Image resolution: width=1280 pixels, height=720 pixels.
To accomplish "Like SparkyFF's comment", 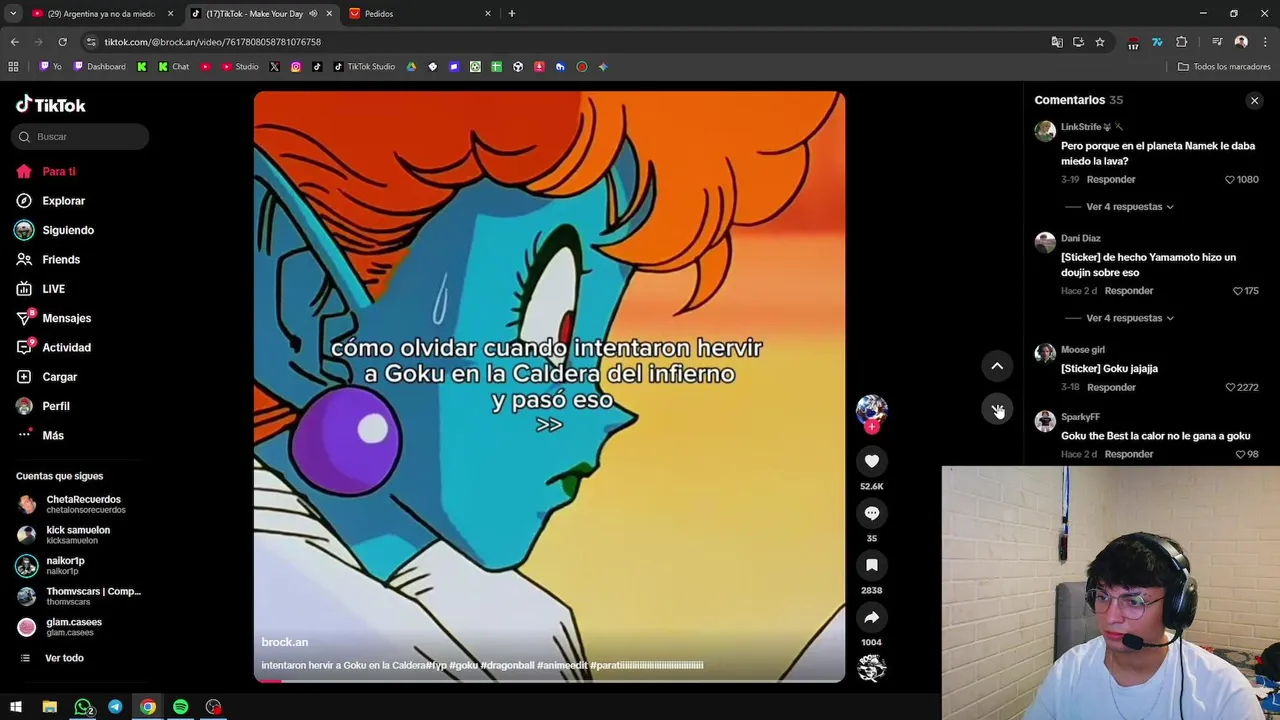I will 1240,454.
